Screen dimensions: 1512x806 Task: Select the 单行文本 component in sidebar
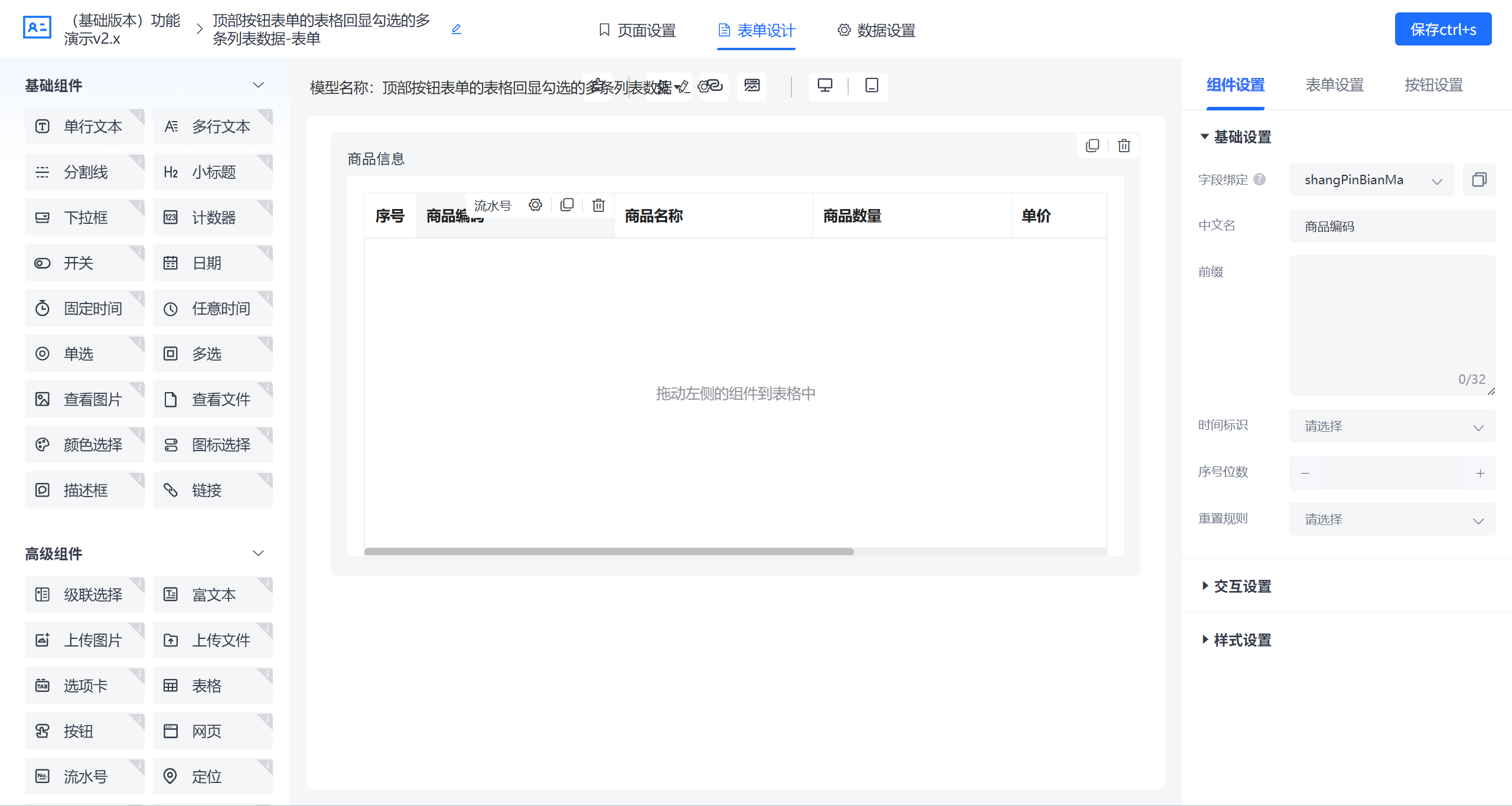click(84, 126)
